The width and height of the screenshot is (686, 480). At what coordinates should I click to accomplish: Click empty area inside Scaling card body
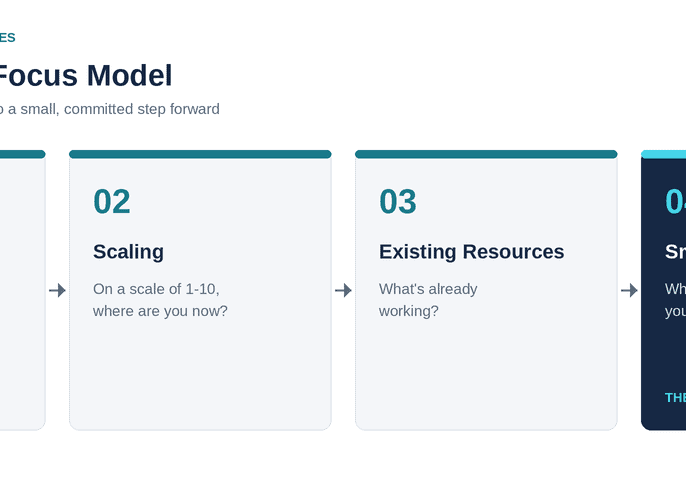coord(200,372)
